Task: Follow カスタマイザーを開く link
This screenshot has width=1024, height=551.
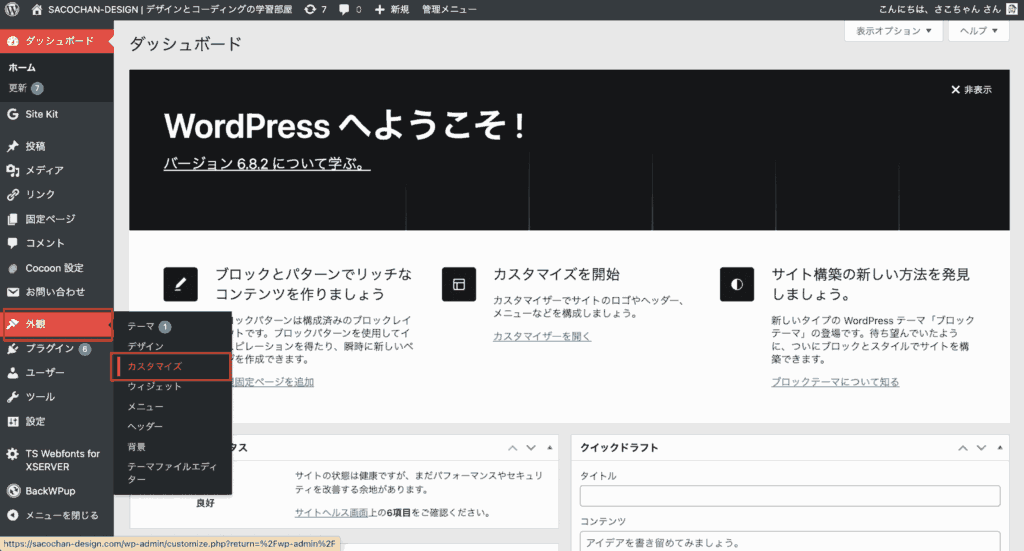Action: pyautogui.click(x=541, y=336)
